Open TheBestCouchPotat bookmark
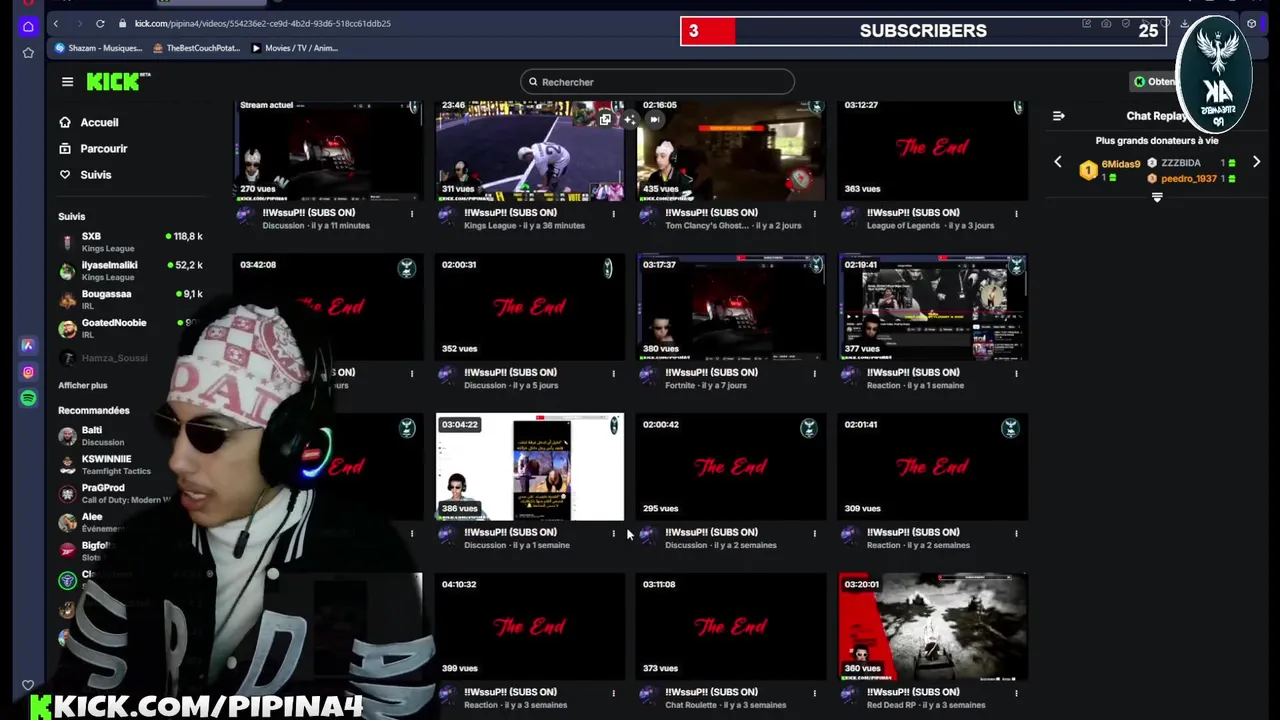This screenshot has width=1280, height=720. pos(197,48)
